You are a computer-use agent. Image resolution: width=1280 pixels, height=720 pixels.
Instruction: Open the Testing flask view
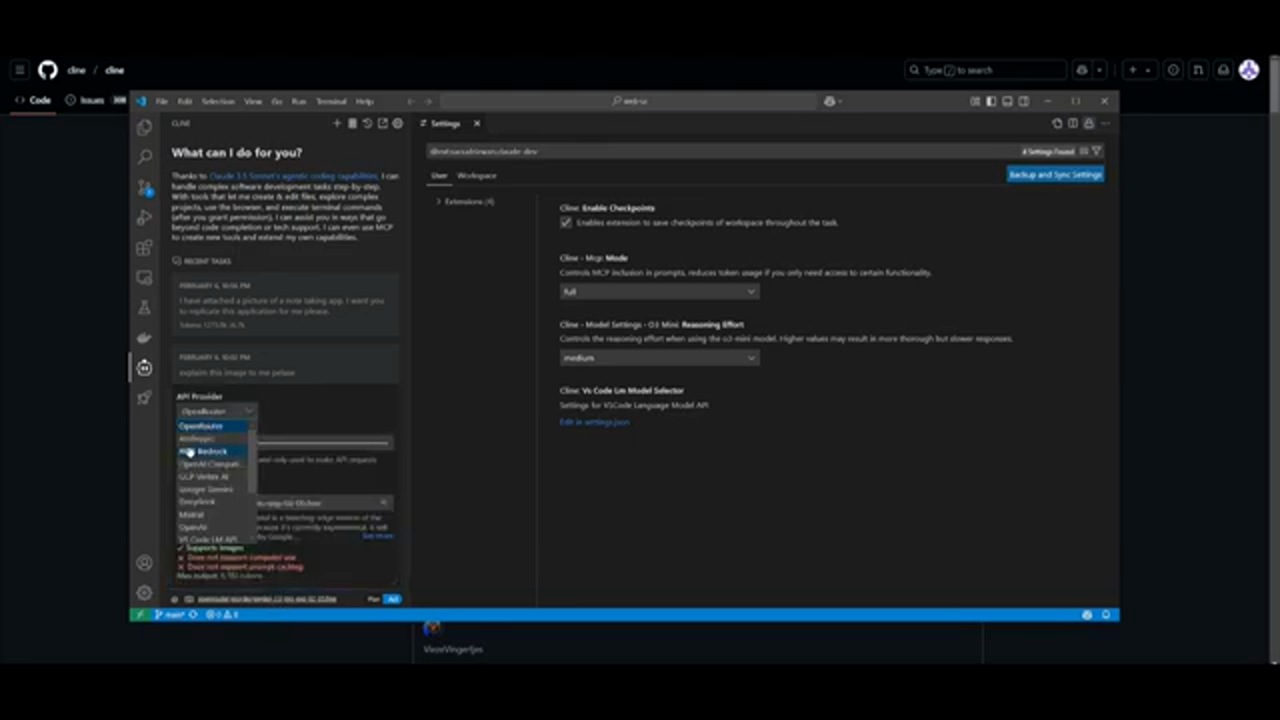145,307
